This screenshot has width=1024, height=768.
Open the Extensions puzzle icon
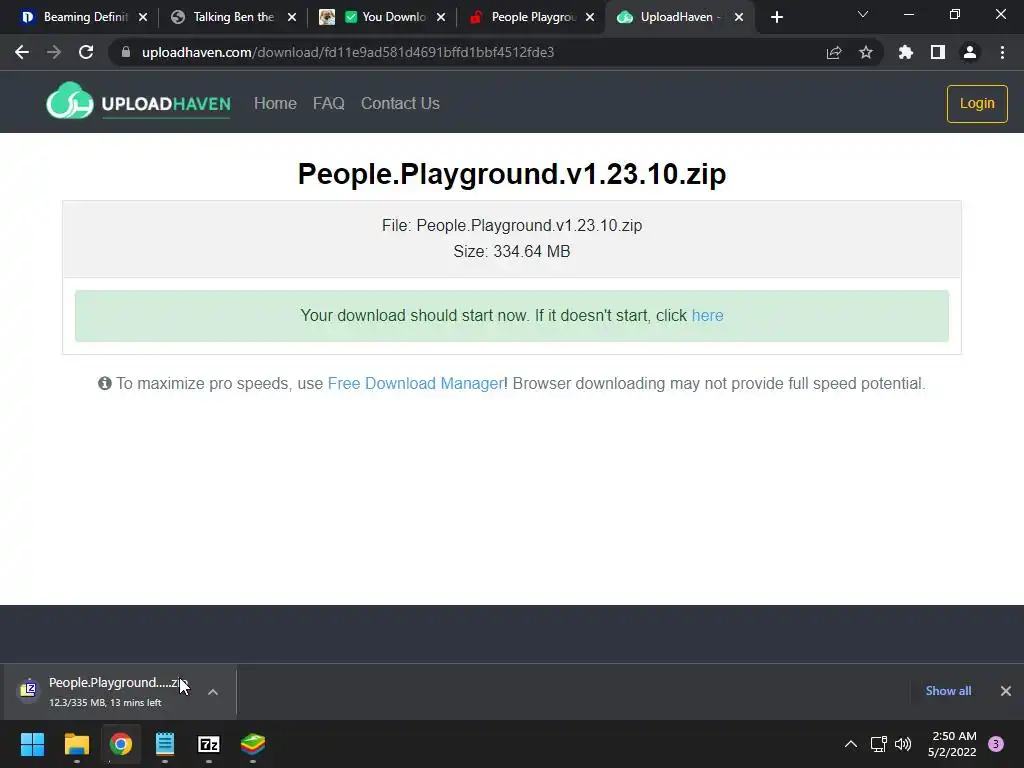point(906,52)
